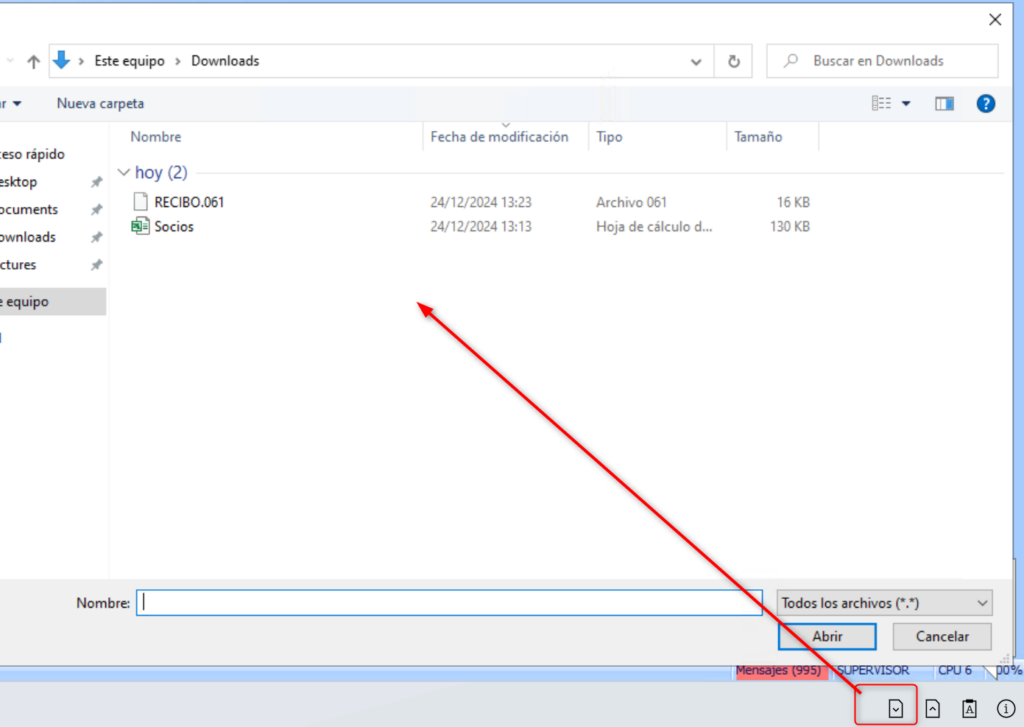Screen dimensions: 1024x727
Task: Click the Abrir button
Action: tap(827, 636)
